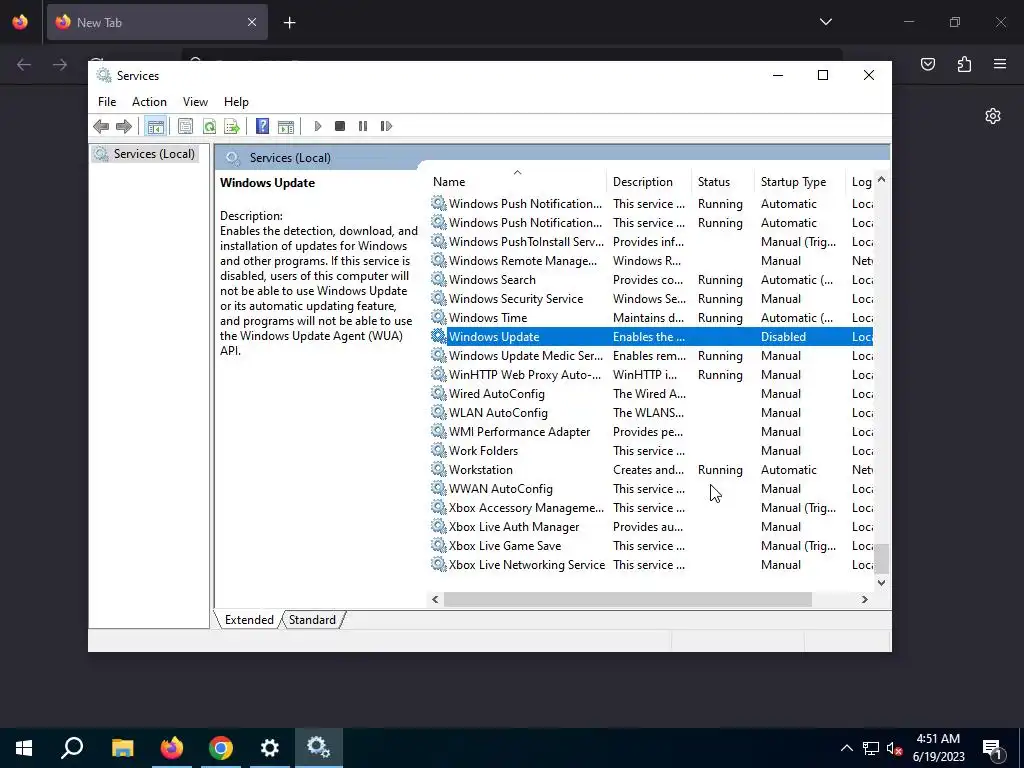Sort by the Name column header
This screenshot has height=768, width=1024.
(x=517, y=182)
